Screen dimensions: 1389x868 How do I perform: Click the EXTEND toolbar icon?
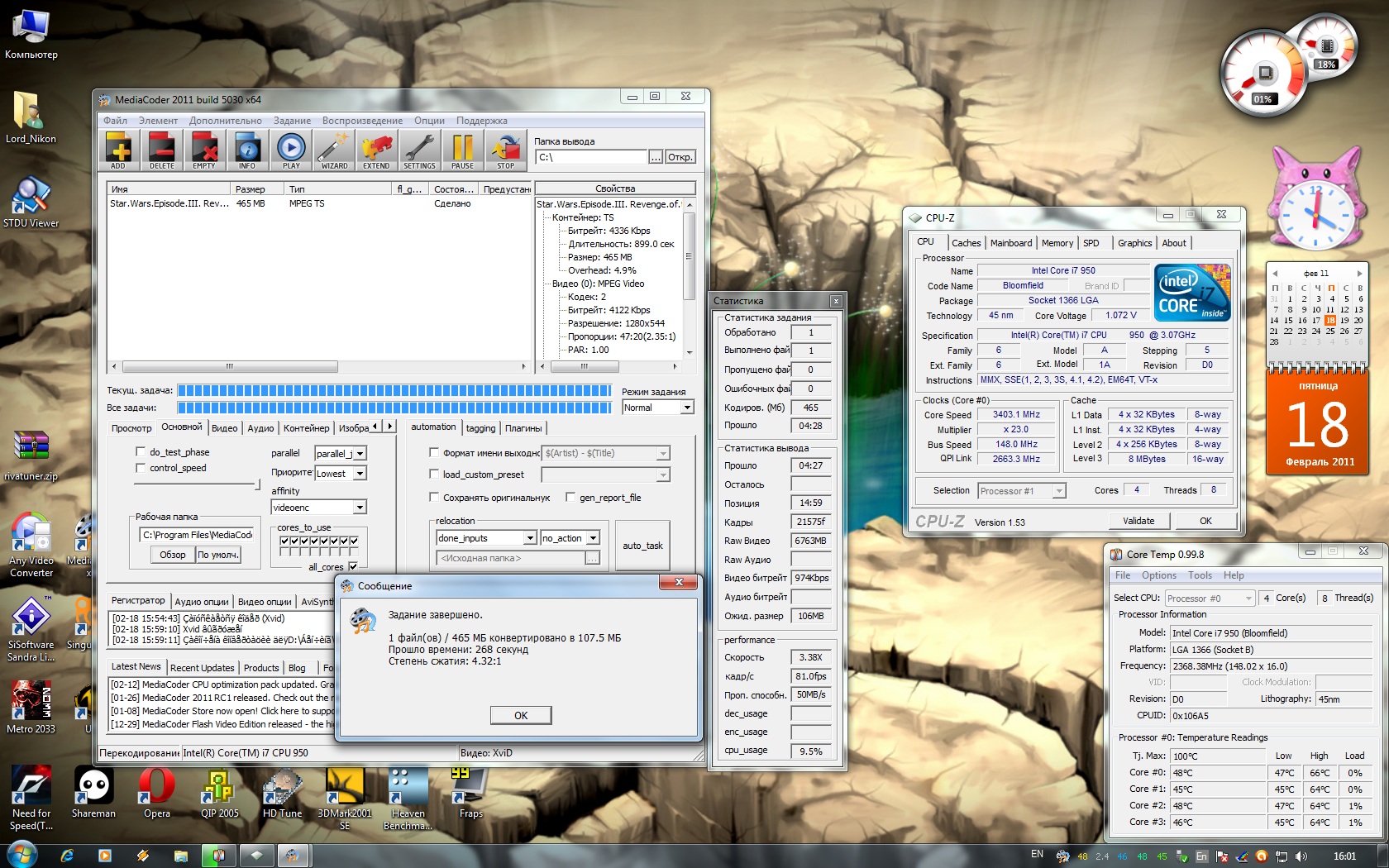pos(376,151)
